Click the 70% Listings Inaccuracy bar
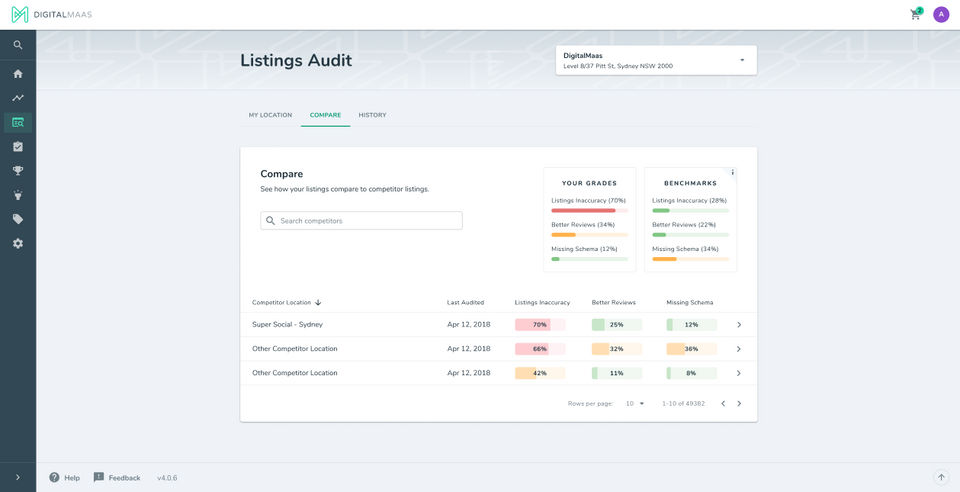This screenshot has height=492, width=960. (540, 325)
